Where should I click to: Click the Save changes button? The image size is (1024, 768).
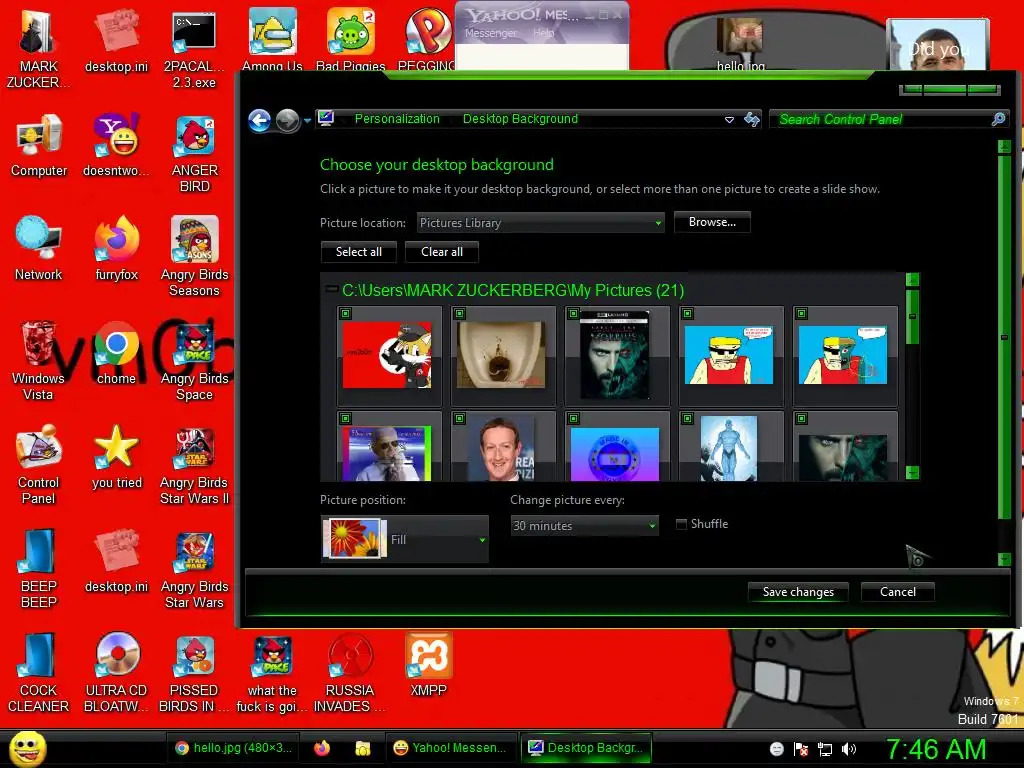click(798, 592)
